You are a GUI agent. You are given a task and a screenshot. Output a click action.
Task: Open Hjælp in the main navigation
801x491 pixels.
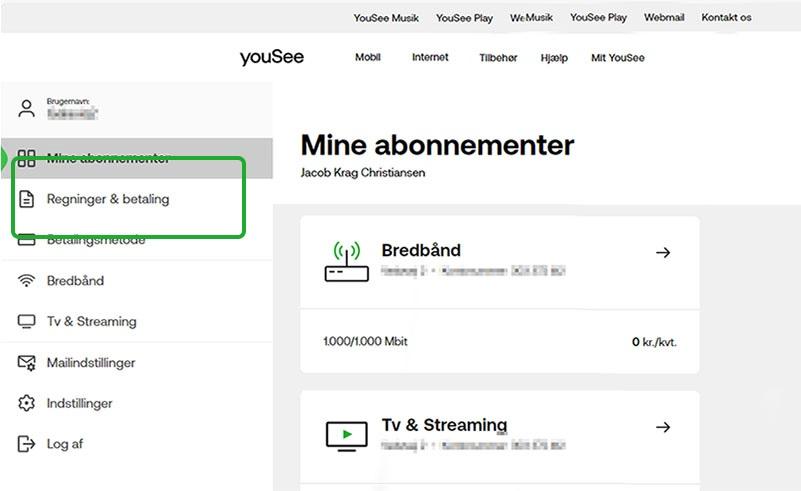coord(554,58)
